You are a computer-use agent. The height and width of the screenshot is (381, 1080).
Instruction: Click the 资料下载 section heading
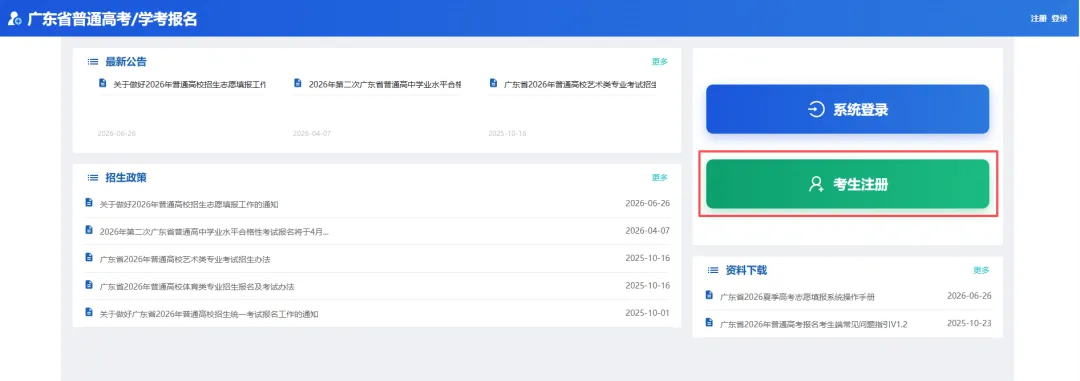[x=746, y=271]
